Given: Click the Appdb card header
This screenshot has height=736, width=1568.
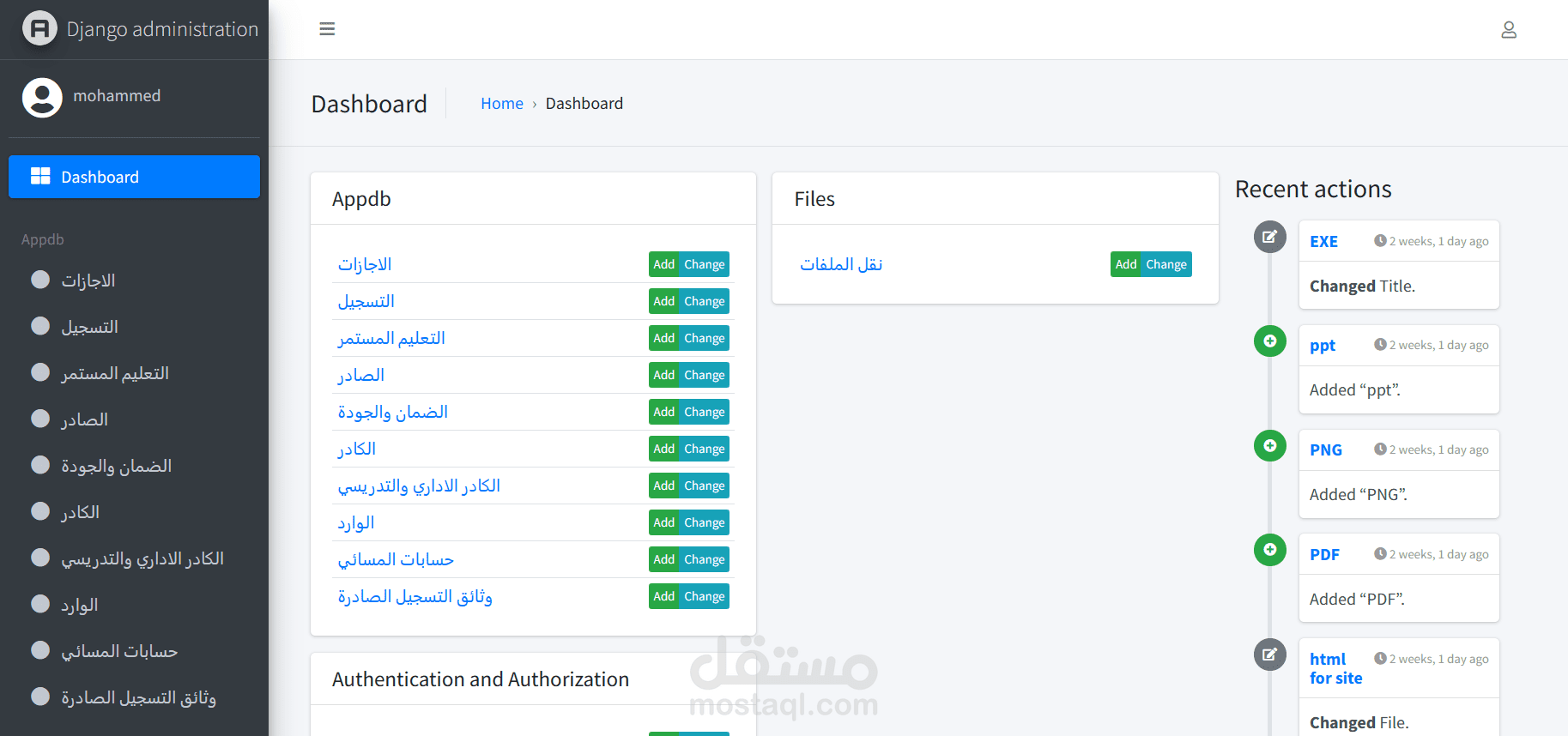Looking at the screenshot, I should point(533,199).
